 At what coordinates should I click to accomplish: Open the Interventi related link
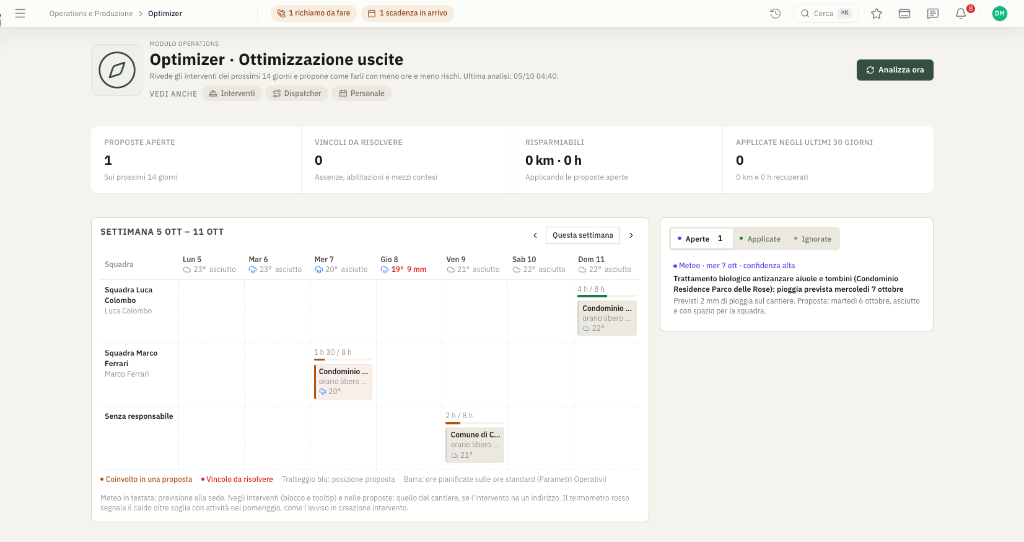pos(232,93)
